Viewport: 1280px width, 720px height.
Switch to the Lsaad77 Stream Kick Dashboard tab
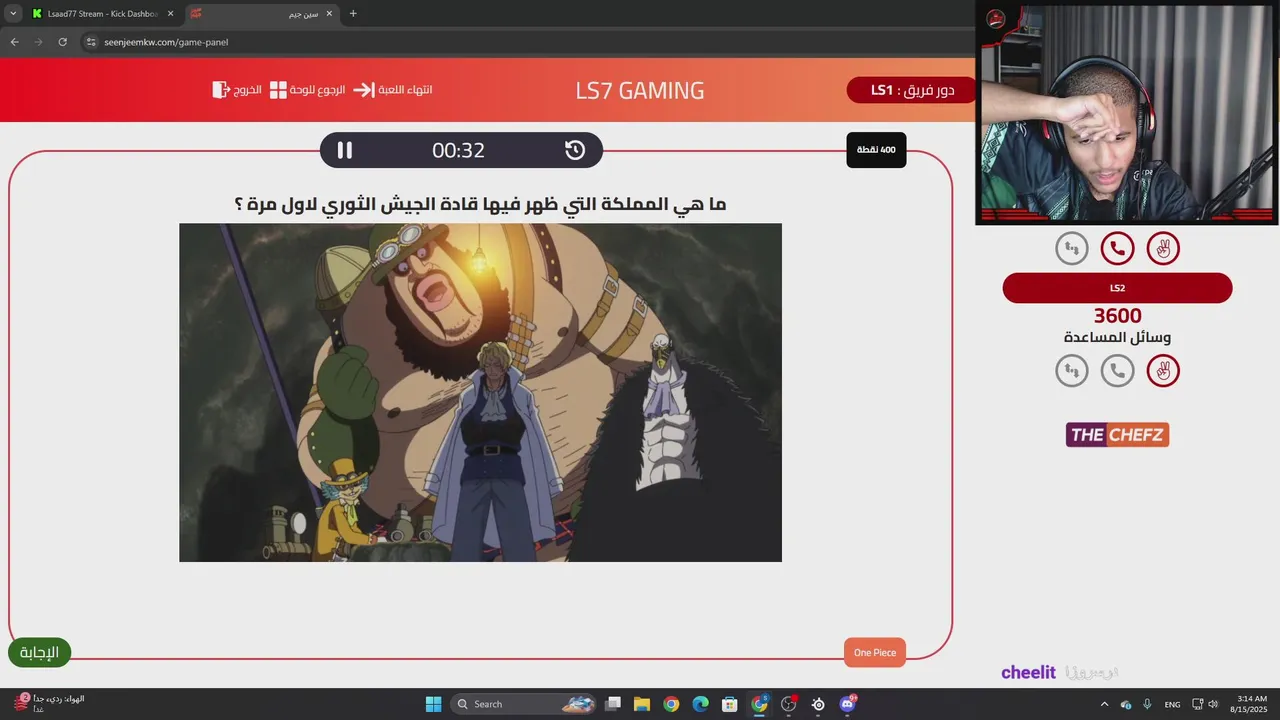100,14
